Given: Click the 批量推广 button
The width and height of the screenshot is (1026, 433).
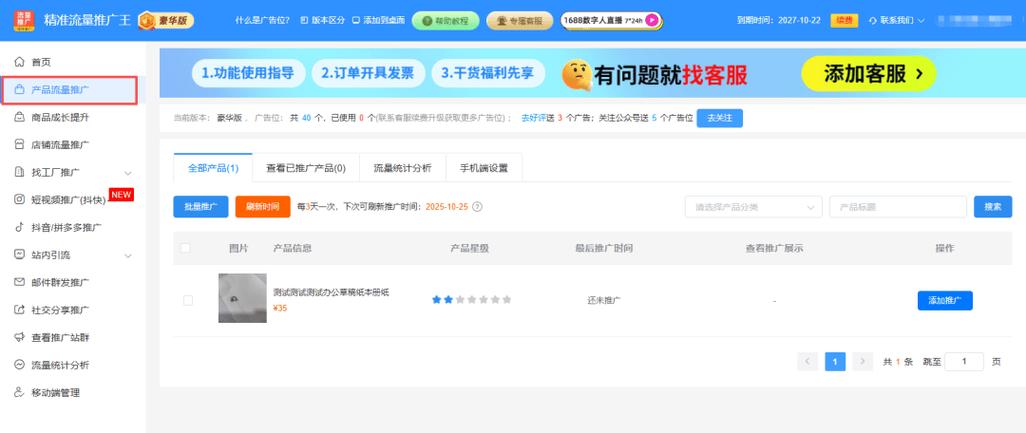Looking at the screenshot, I should (x=201, y=207).
